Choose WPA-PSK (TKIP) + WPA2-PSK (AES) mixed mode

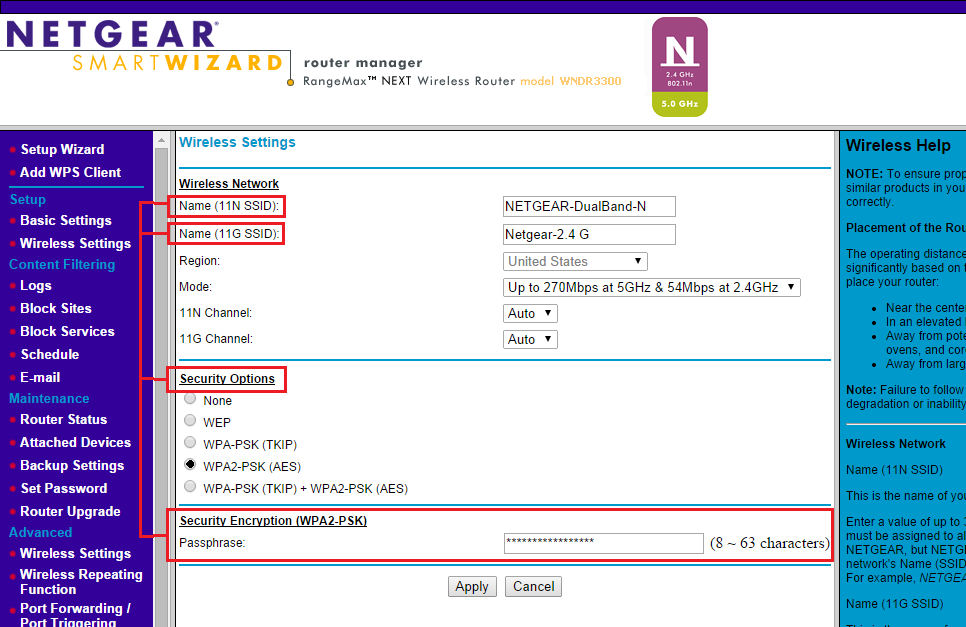coord(190,487)
